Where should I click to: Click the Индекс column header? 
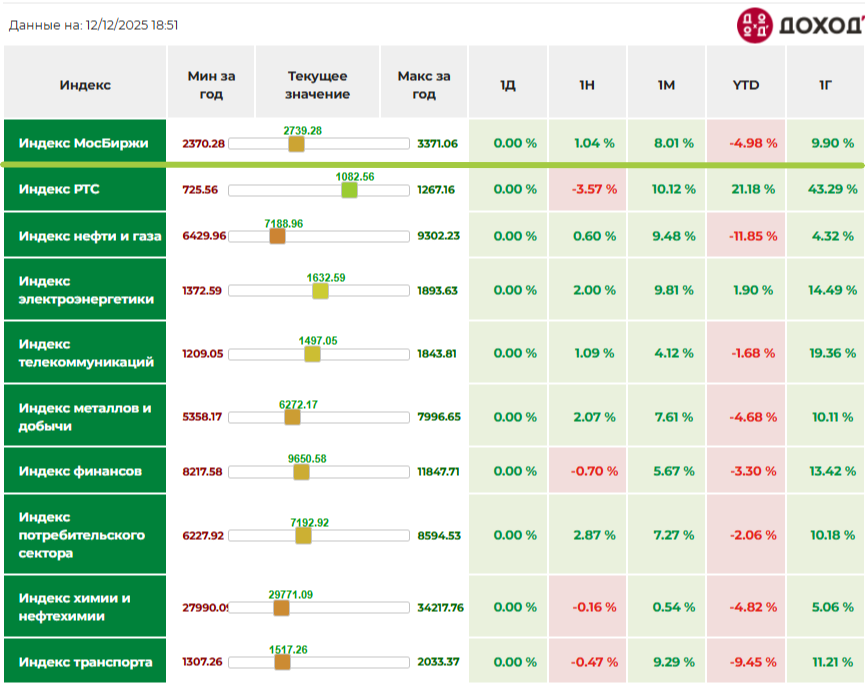[85, 82]
